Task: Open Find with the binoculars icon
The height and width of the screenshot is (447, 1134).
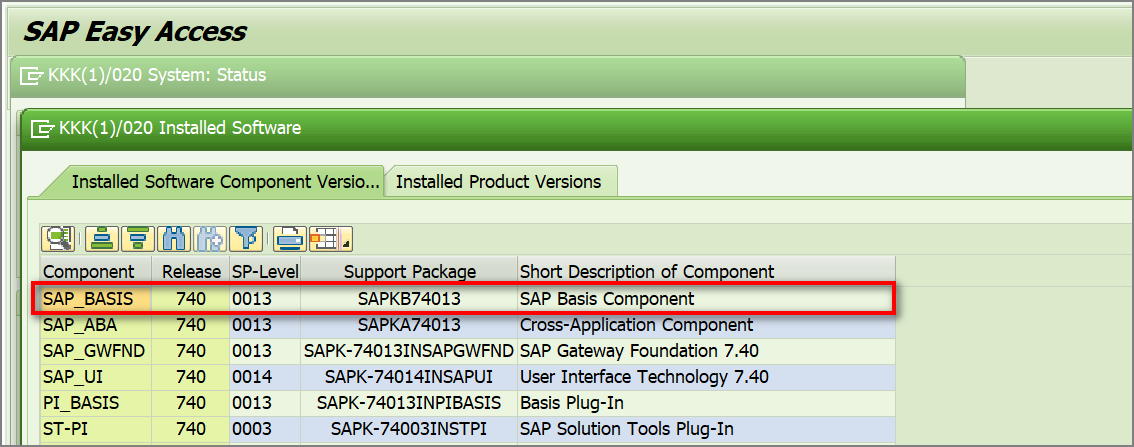Action: click(x=174, y=239)
